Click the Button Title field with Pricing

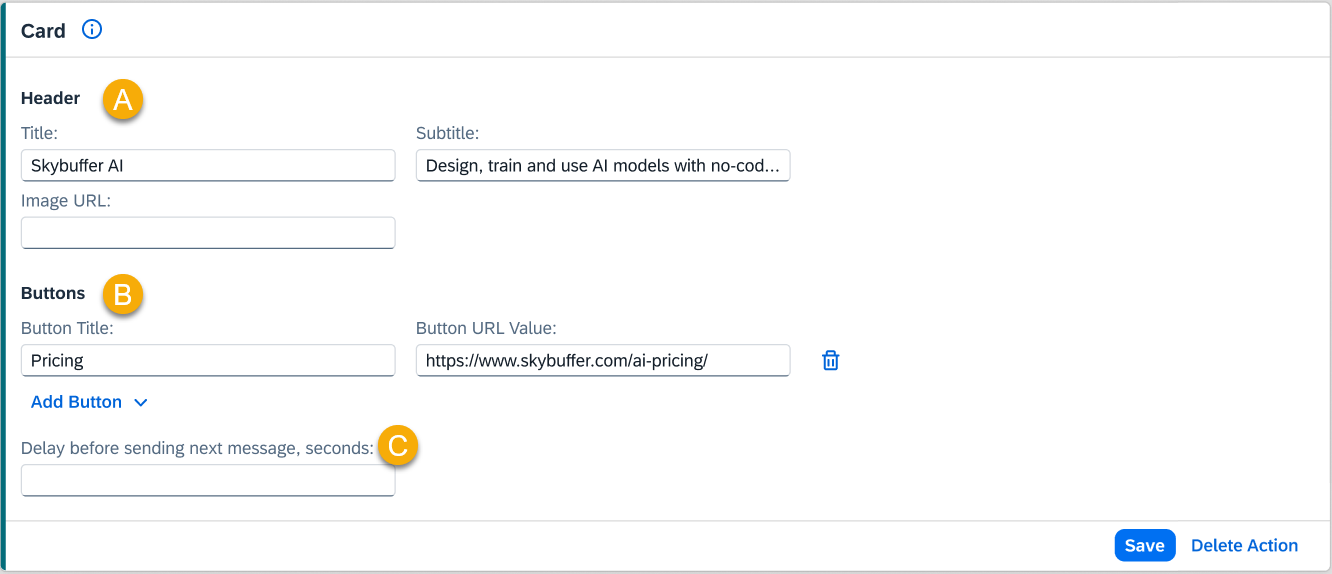[x=208, y=361]
